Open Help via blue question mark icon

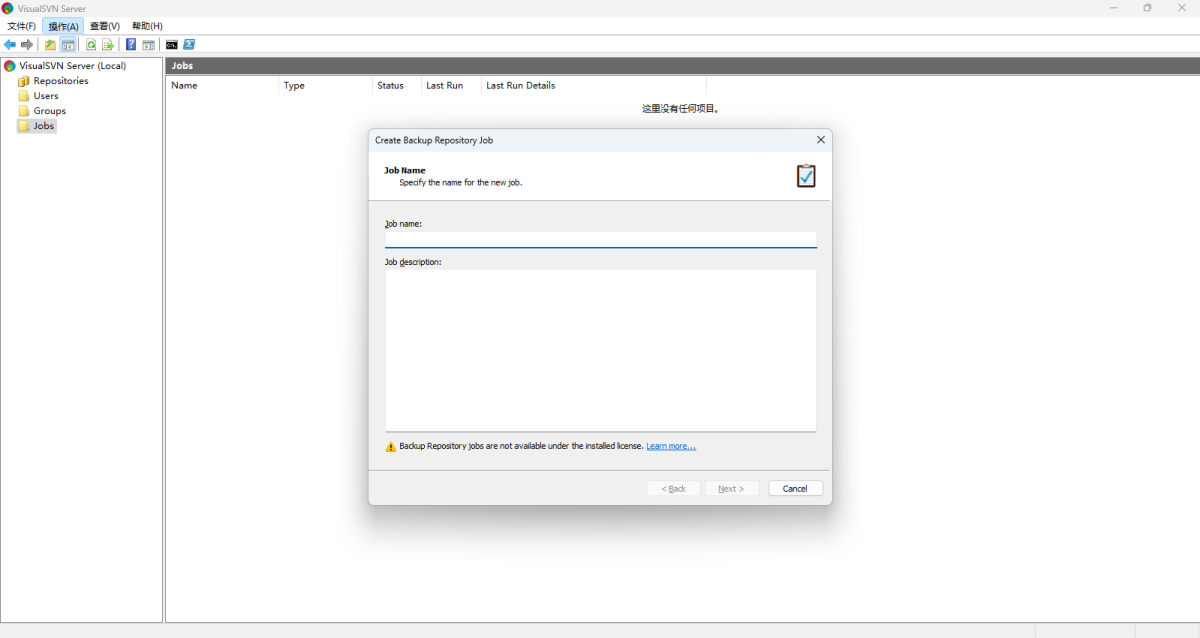[131, 45]
